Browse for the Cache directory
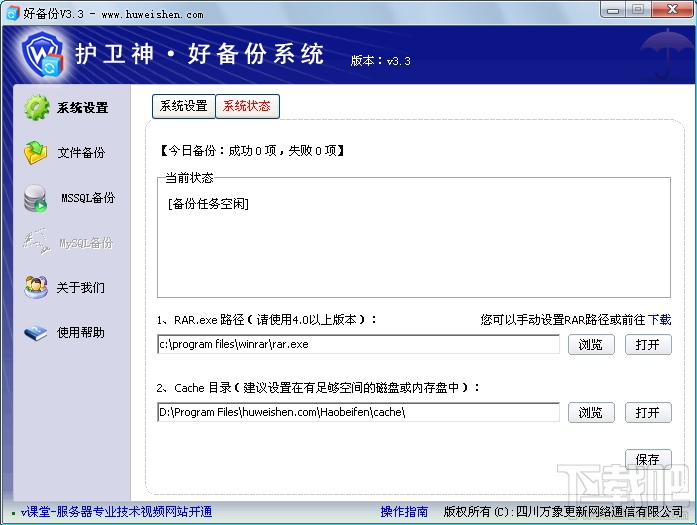 pyautogui.click(x=591, y=413)
